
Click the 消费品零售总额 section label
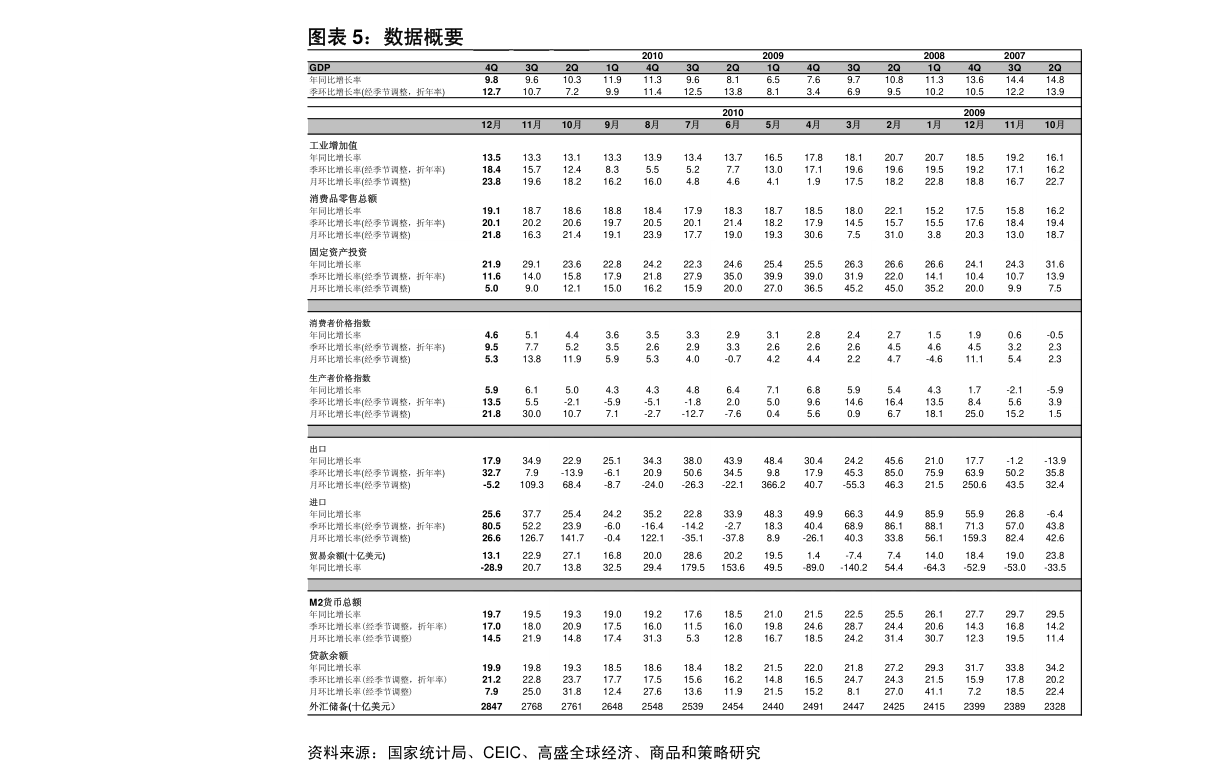pyautogui.click(x=343, y=199)
